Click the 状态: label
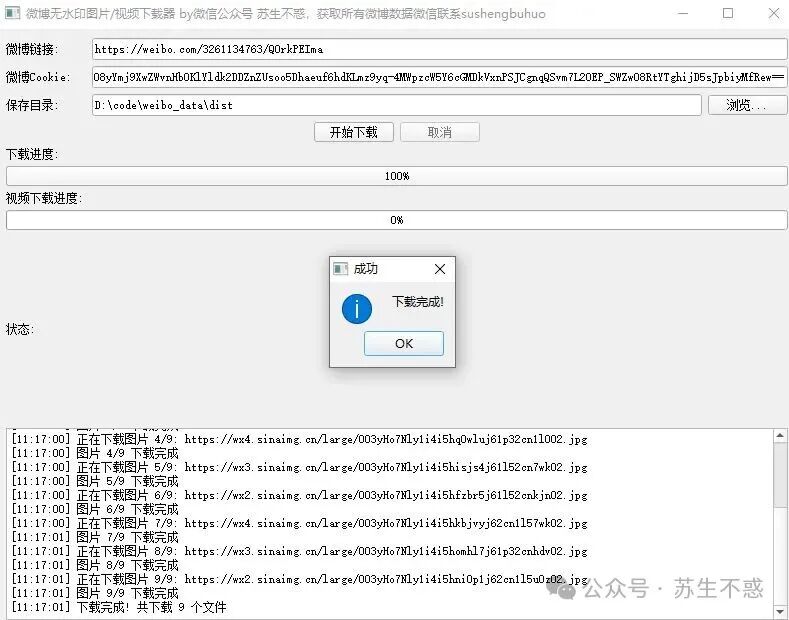Screen dimensions: 789x620 (x=20, y=329)
